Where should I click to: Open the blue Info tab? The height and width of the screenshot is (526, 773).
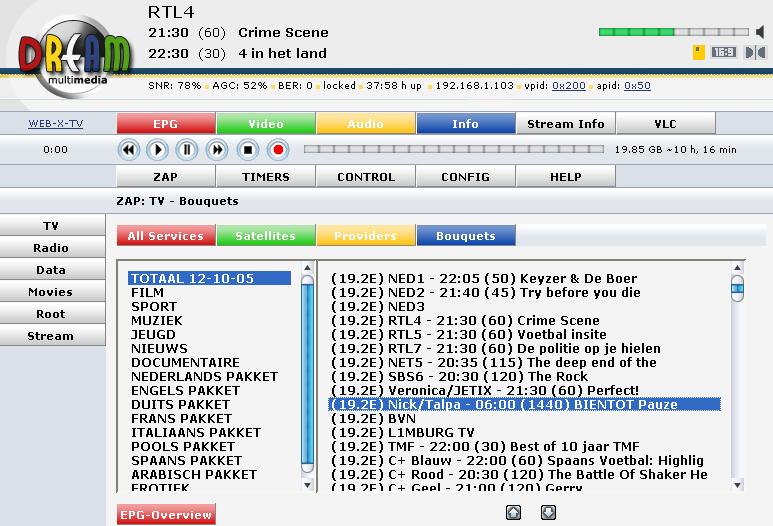coord(466,124)
